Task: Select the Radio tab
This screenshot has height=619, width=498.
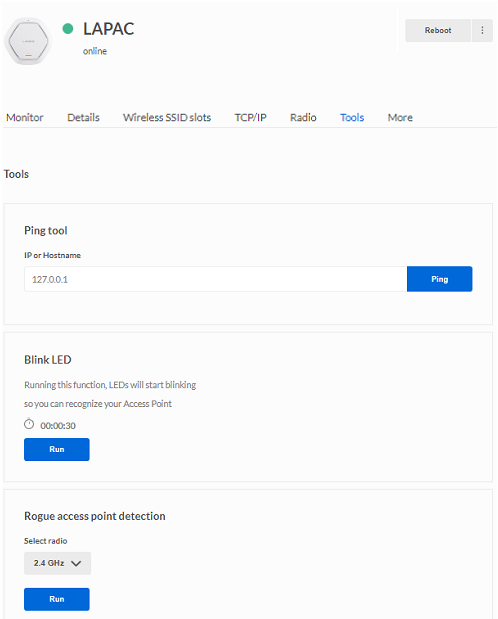Action: click(303, 118)
